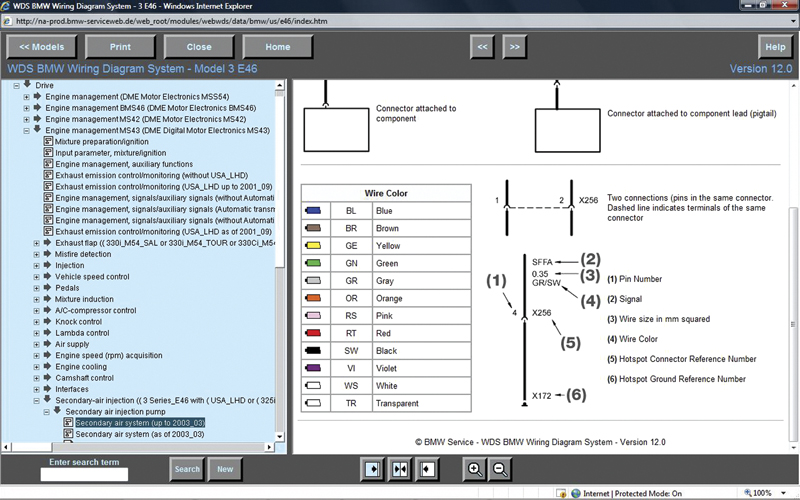Click the zoom in magnifier icon
The width and height of the screenshot is (800, 500).
pos(474,469)
